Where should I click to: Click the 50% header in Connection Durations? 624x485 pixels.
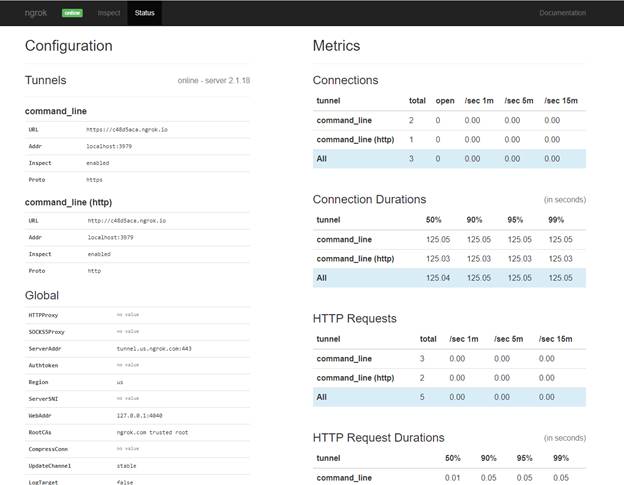click(x=433, y=220)
